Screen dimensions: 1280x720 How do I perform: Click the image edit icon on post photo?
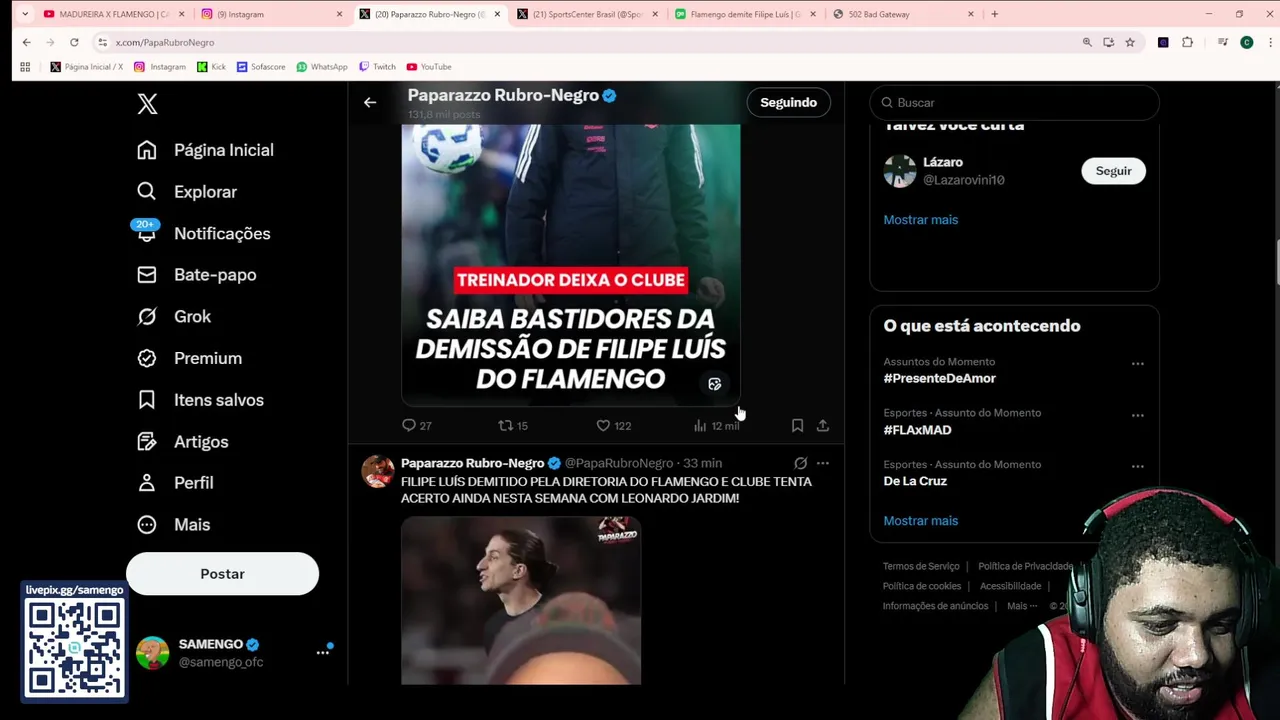point(714,384)
